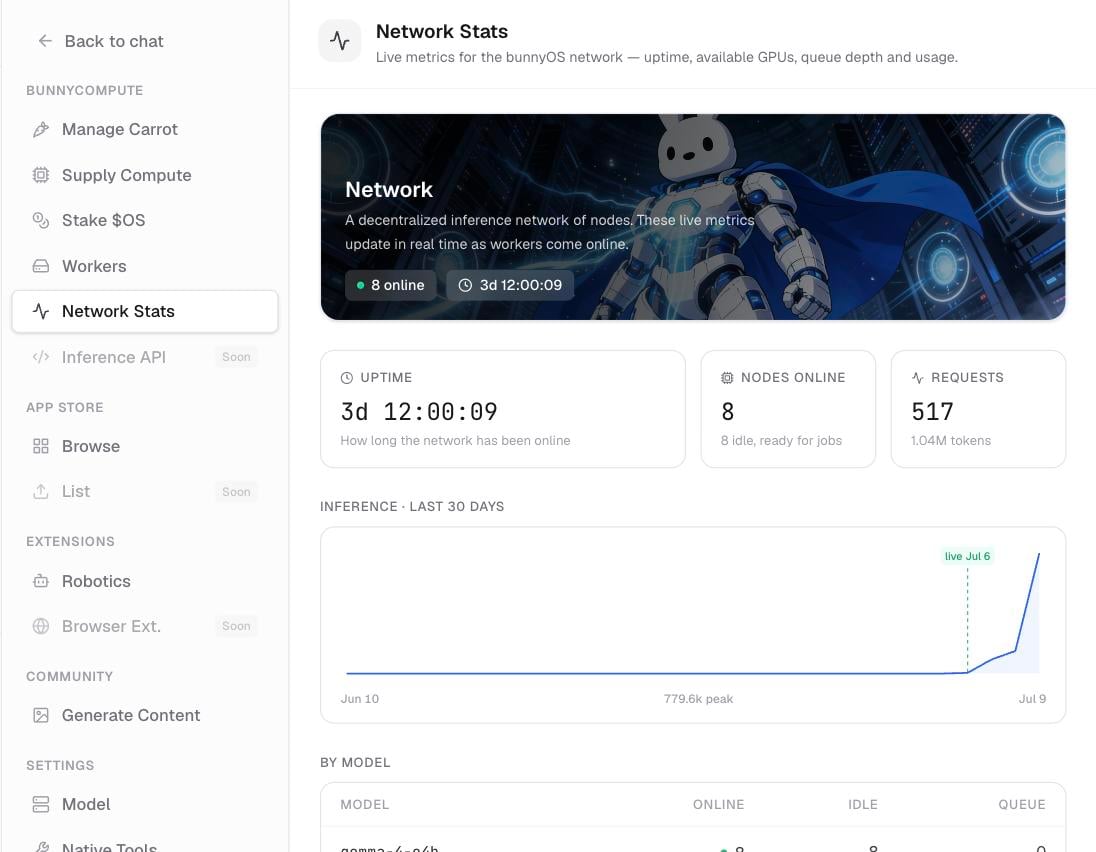
Task: Click the Requests value 517
Action: click(x=932, y=412)
